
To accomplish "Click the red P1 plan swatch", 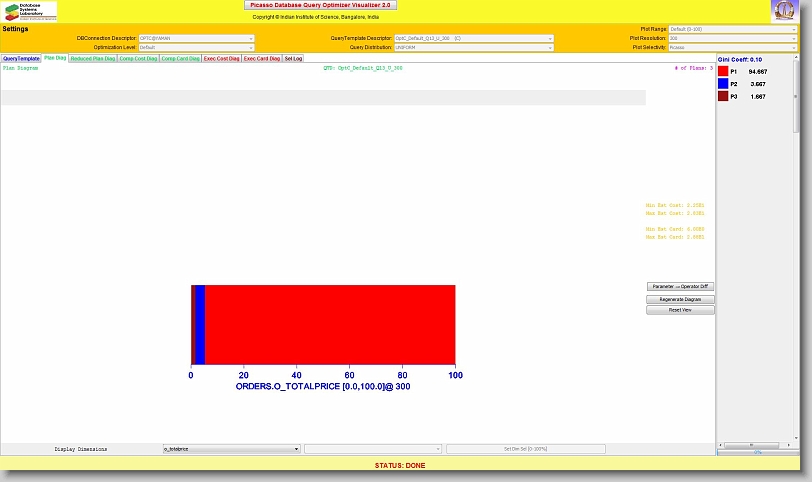I will (x=723, y=72).
